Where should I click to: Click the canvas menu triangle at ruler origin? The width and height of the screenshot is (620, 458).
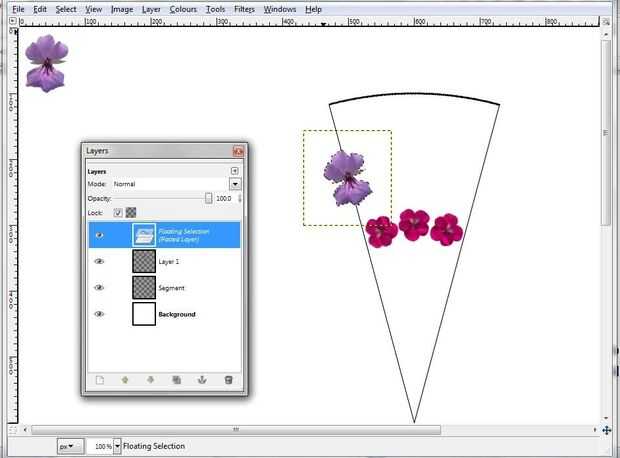pyautogui.click(x=12, y=21)
